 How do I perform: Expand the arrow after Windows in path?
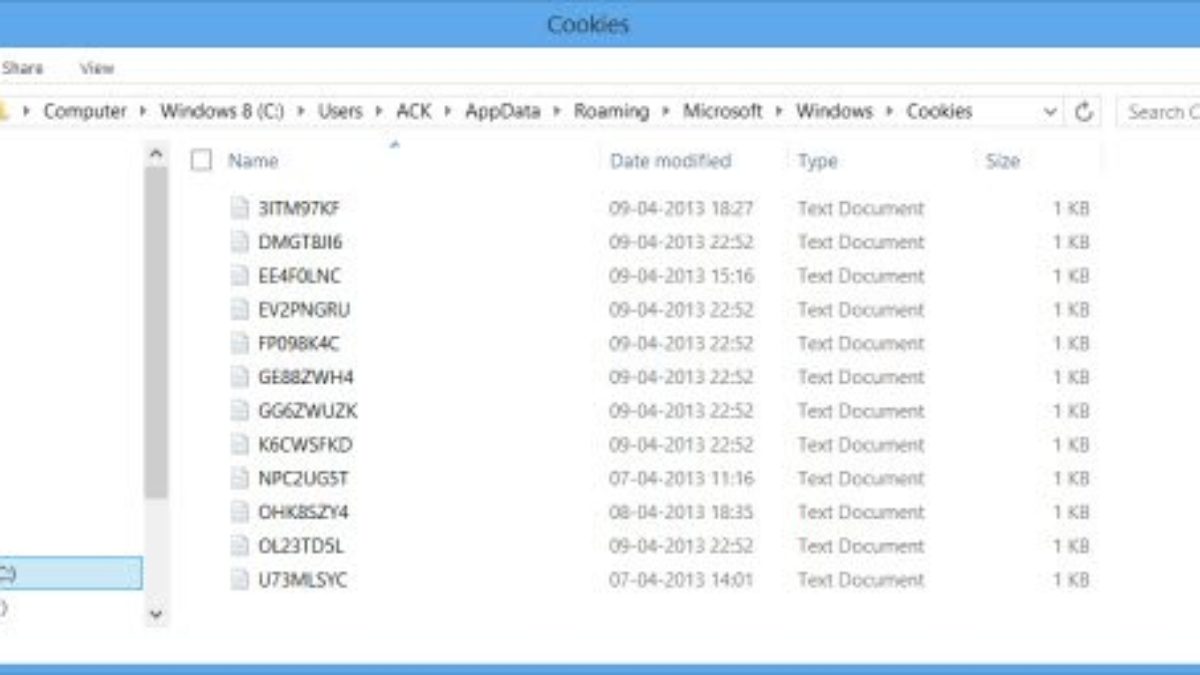tap(890, 112)
